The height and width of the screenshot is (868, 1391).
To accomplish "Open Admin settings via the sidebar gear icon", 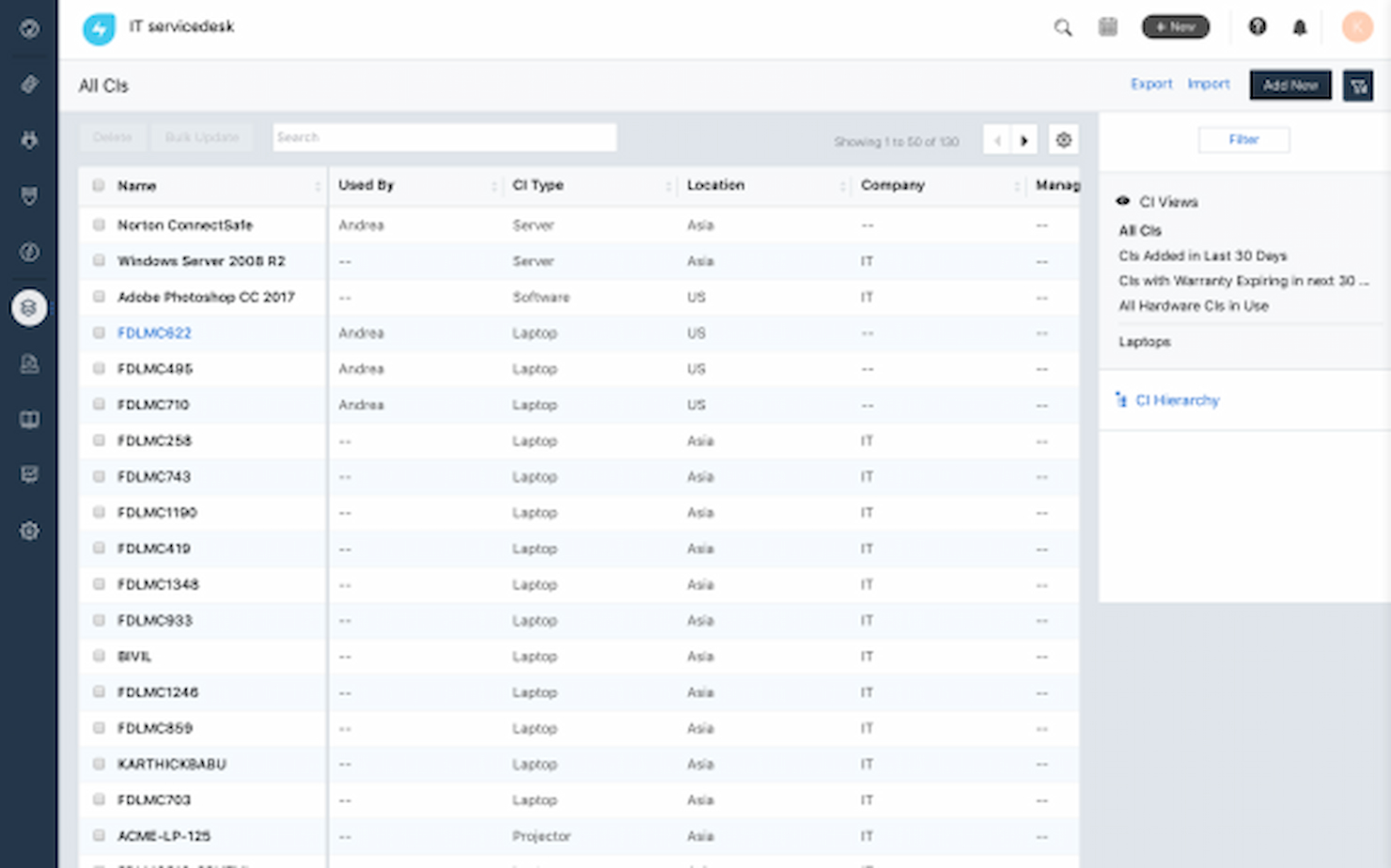I will tap(29, 531).
